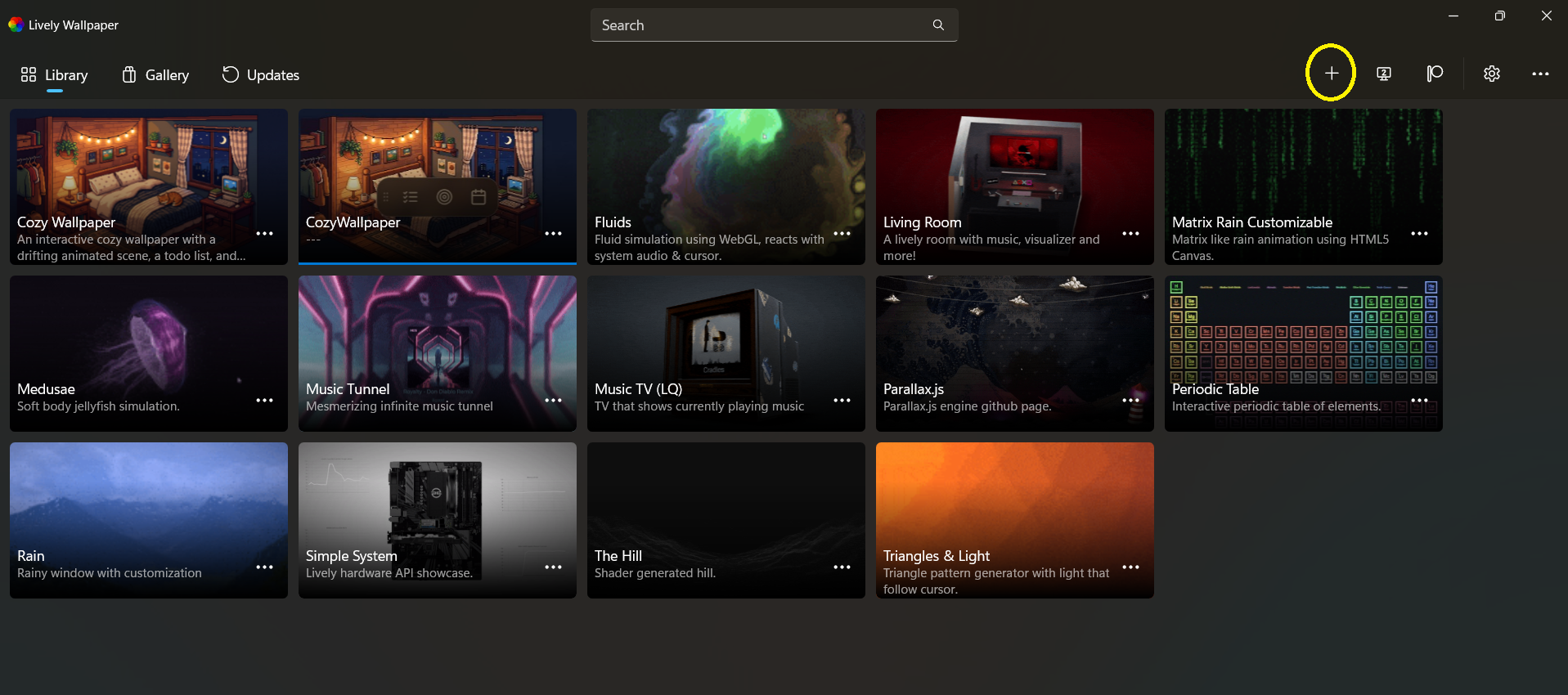Open the toolbar's three-dot overflow menu beside settings
This screenshot has height=695, width=1568.
(1540, 74)
